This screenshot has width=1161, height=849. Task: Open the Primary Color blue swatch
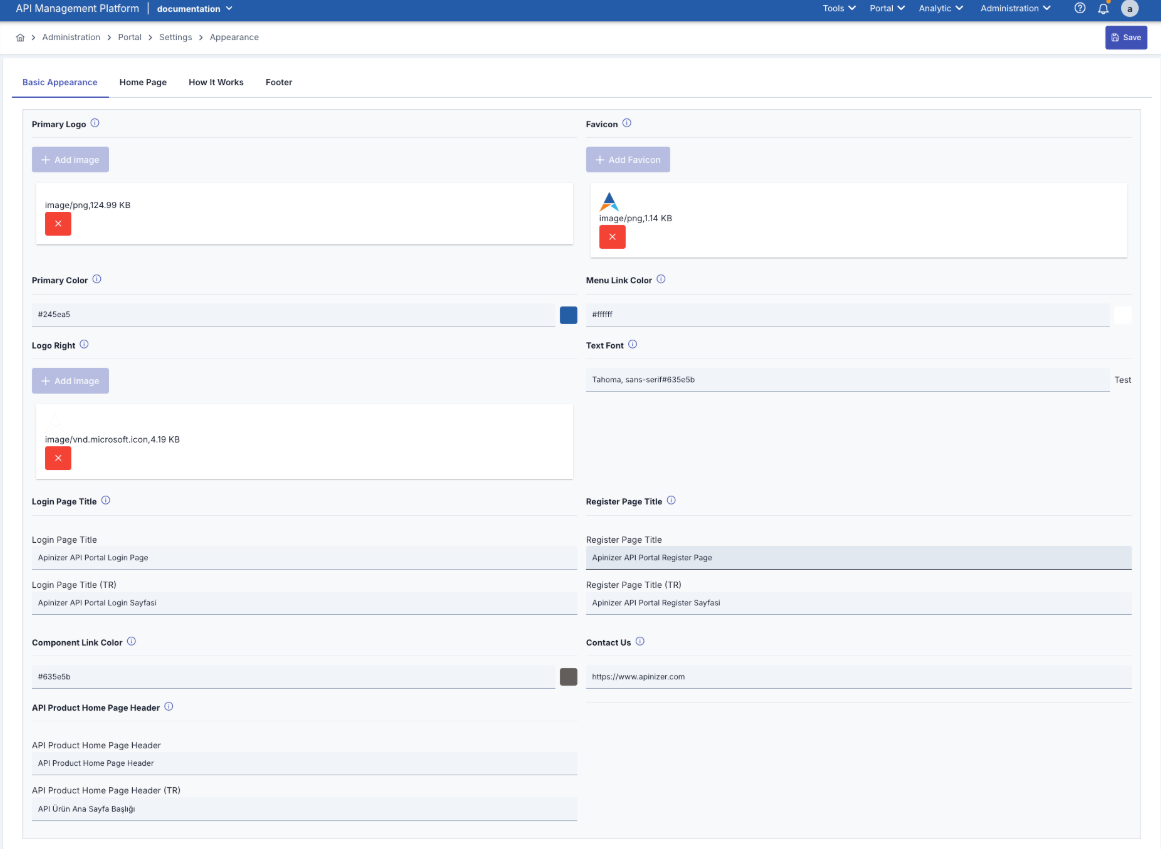click(x=568, y=315)
